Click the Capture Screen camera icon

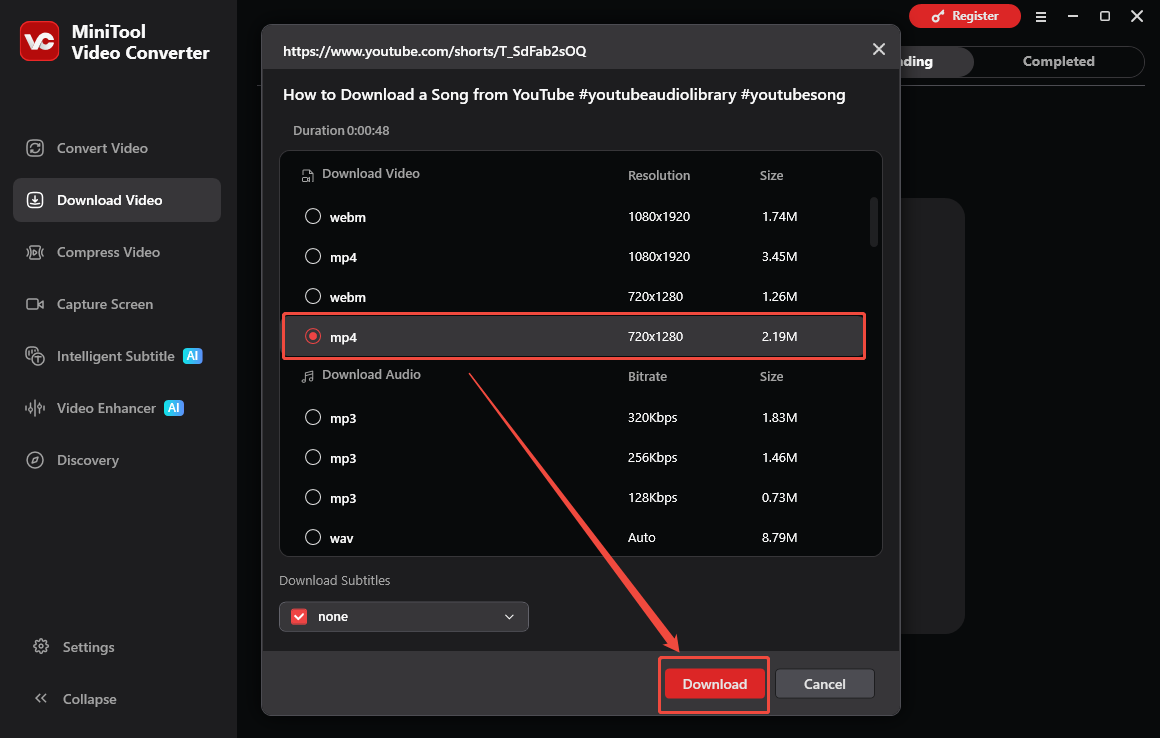35,304
